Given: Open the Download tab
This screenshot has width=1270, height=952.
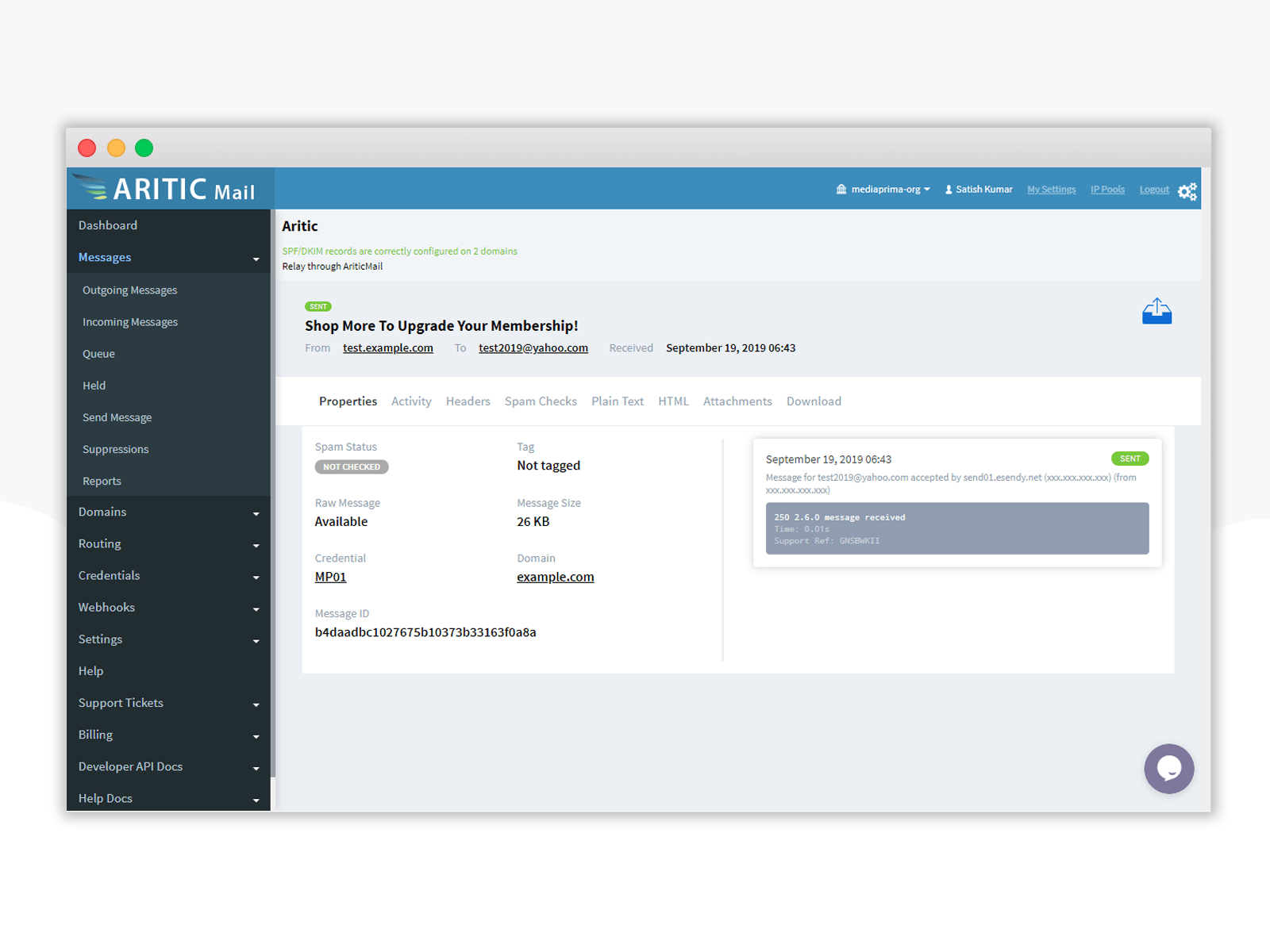Looking at the screenshot, I should coord(814,401).
